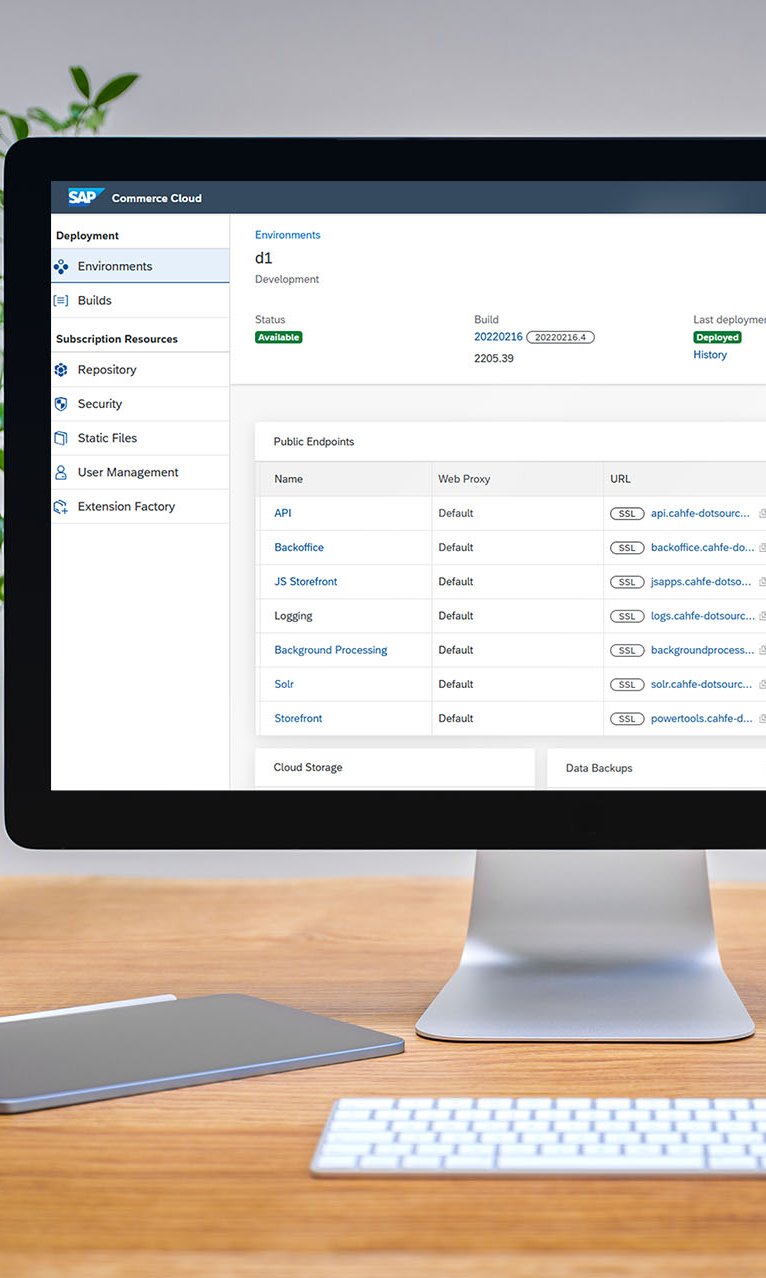Click the Name column header

click(288, 479)
